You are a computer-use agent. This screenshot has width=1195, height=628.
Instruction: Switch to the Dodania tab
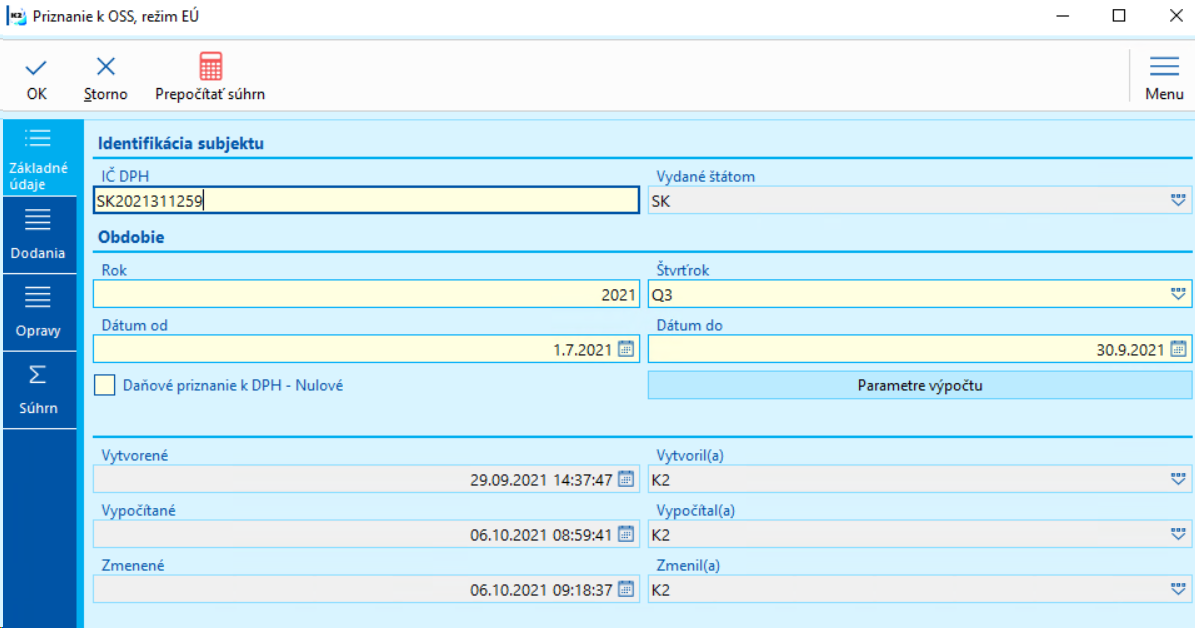pyautogui.click(x=40, y=236)
